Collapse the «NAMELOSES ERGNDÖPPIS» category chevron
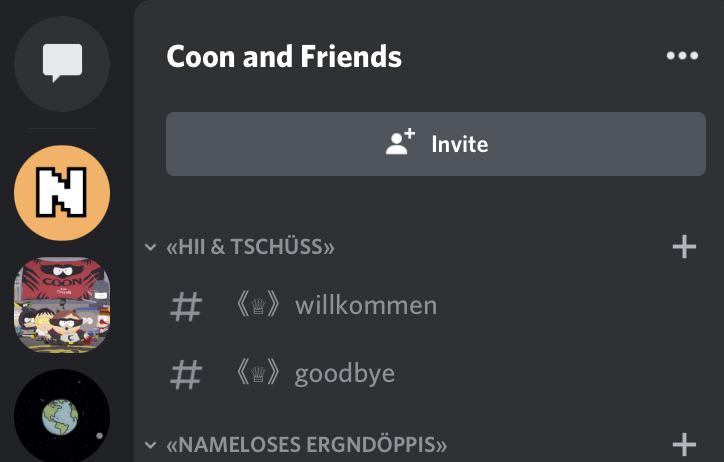The height and width of the screenshot is (462, 724). 151,444
